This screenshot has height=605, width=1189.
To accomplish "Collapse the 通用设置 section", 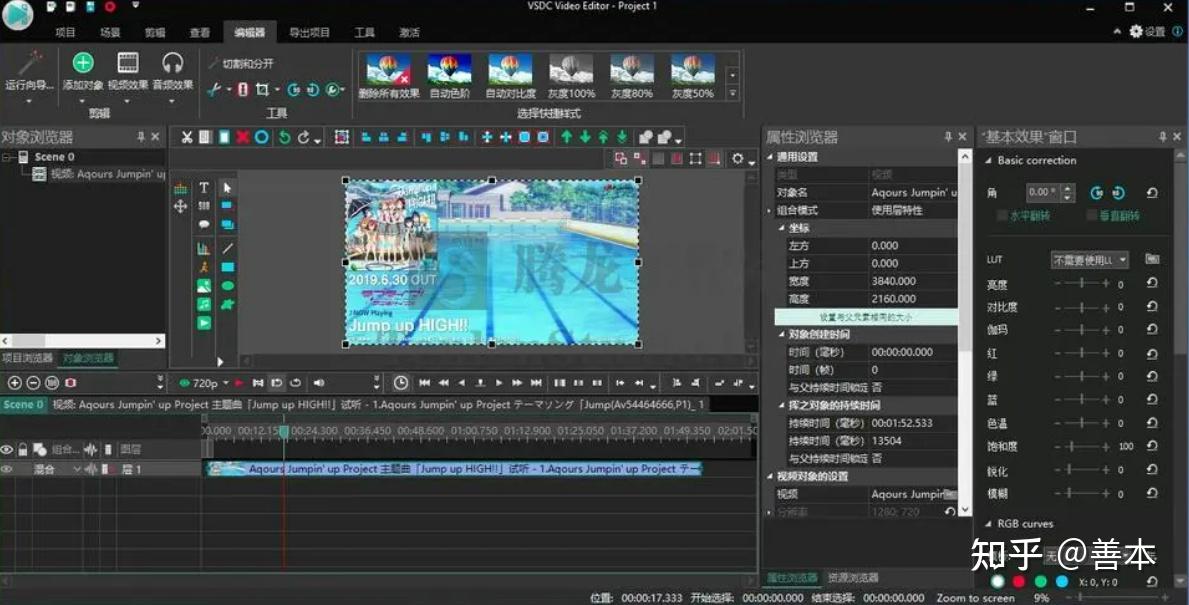I will [770, 157].
